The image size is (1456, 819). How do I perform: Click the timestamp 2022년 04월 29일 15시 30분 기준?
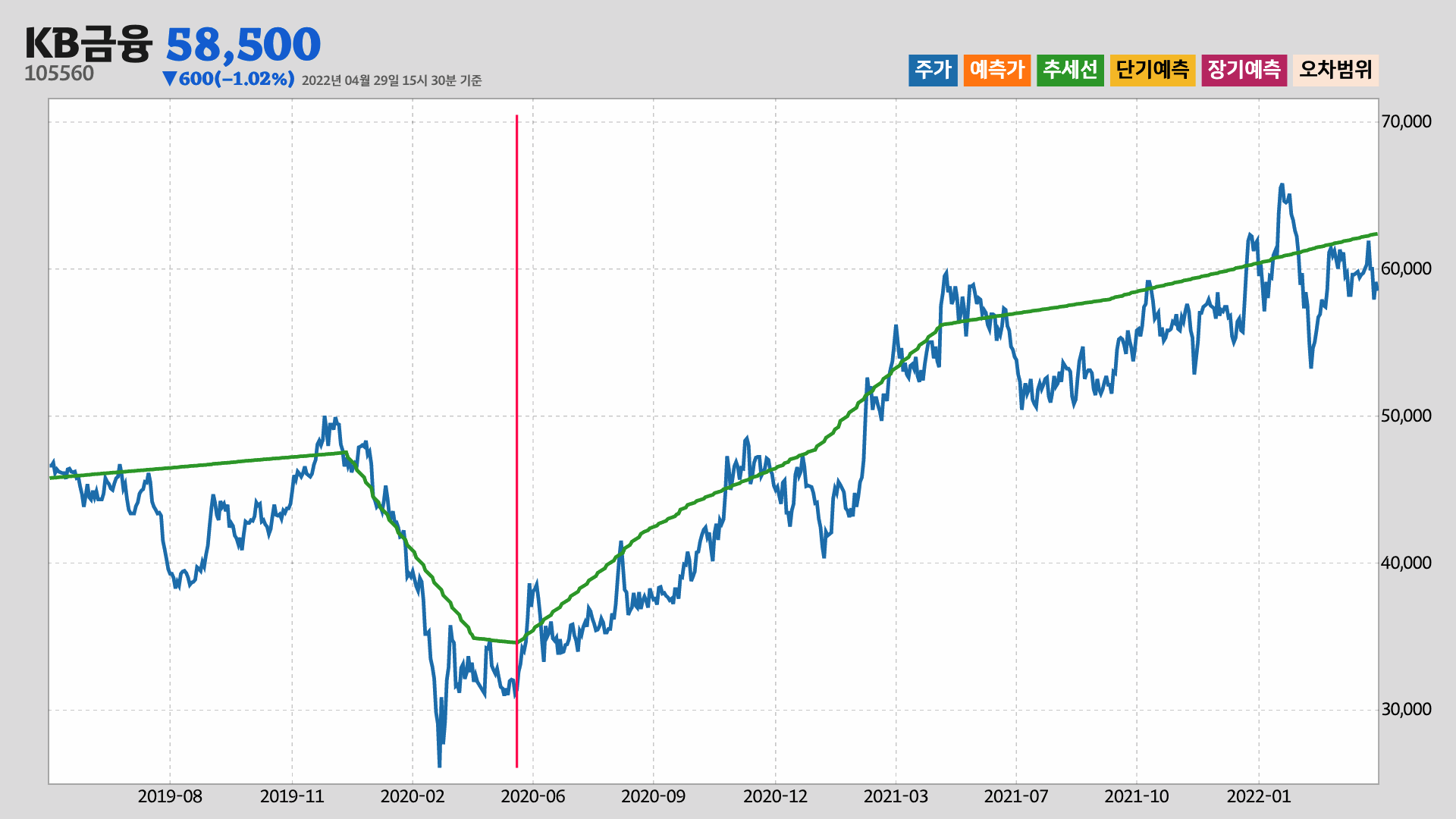[x=391, y=80]
